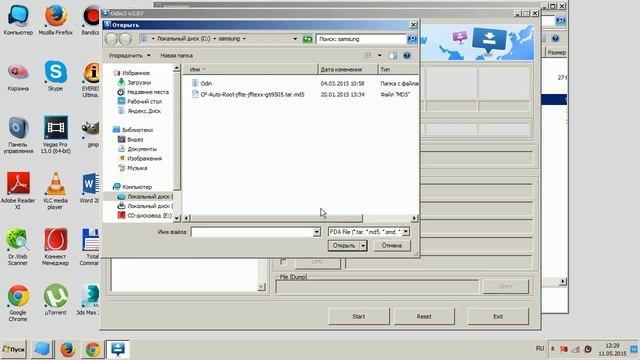Launch Skype desktop icon

pos(56,76)
